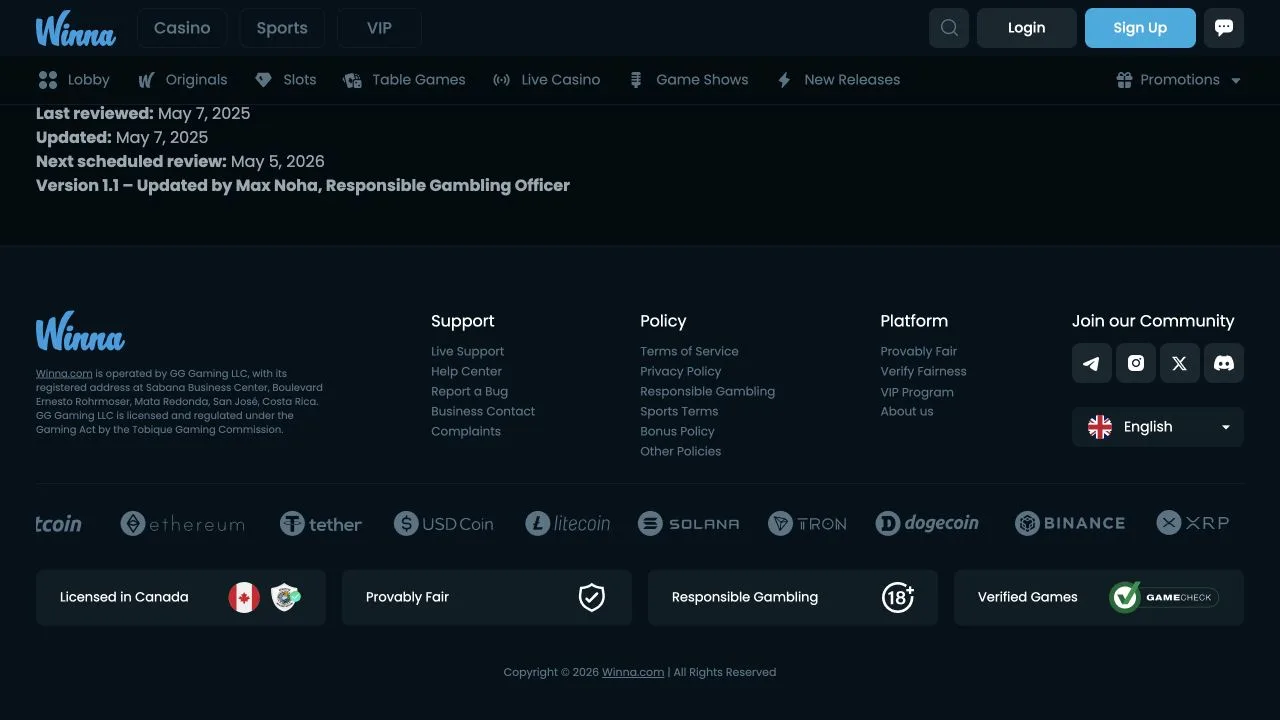1280x720 pixels.
Task: Click the Sign Up button
Action: tap(1140, 28)
